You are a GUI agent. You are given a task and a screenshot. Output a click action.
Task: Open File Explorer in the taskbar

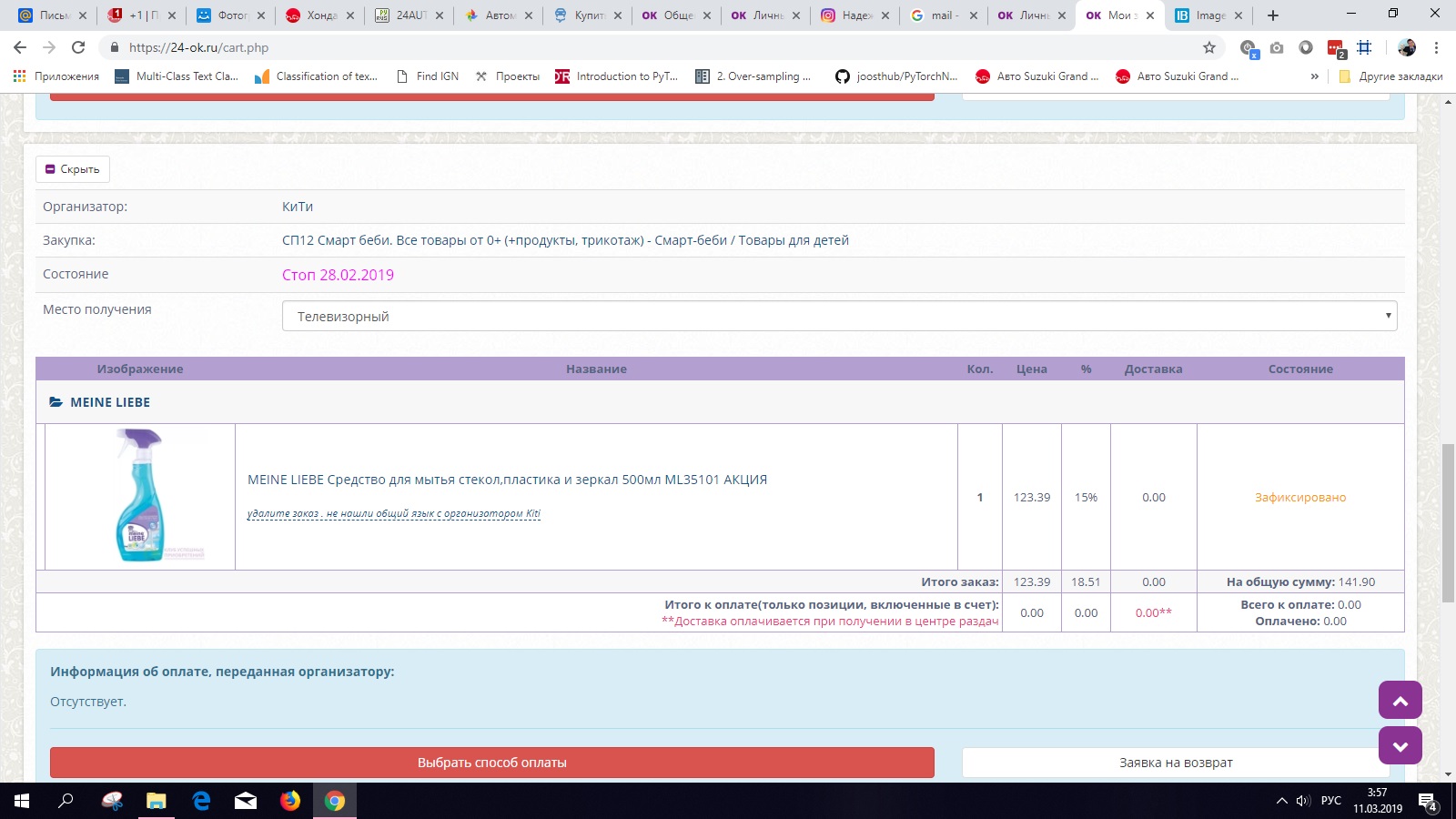pyautogui.click(x=157, y=801)
